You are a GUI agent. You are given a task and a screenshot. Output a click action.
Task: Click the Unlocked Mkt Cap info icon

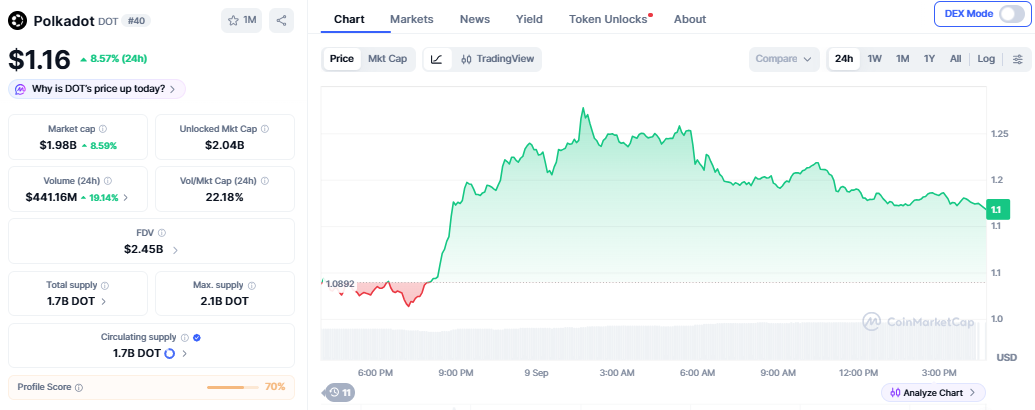coord(264,129)
